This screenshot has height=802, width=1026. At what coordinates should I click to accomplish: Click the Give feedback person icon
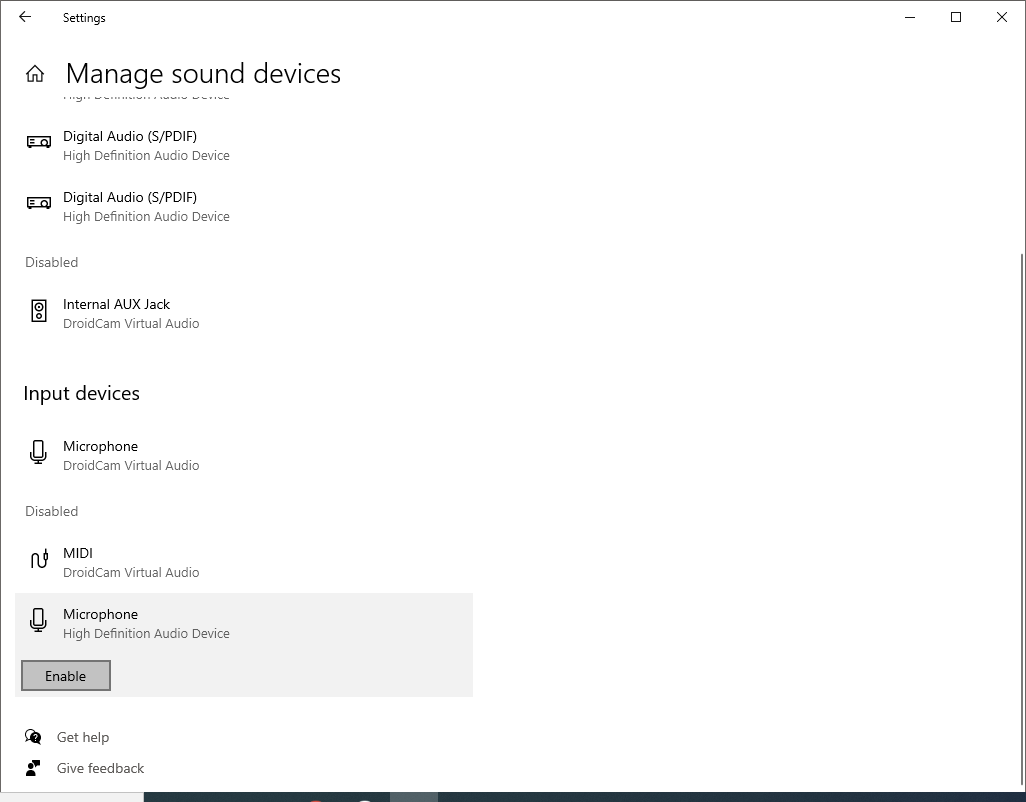(x=33, y=768)
